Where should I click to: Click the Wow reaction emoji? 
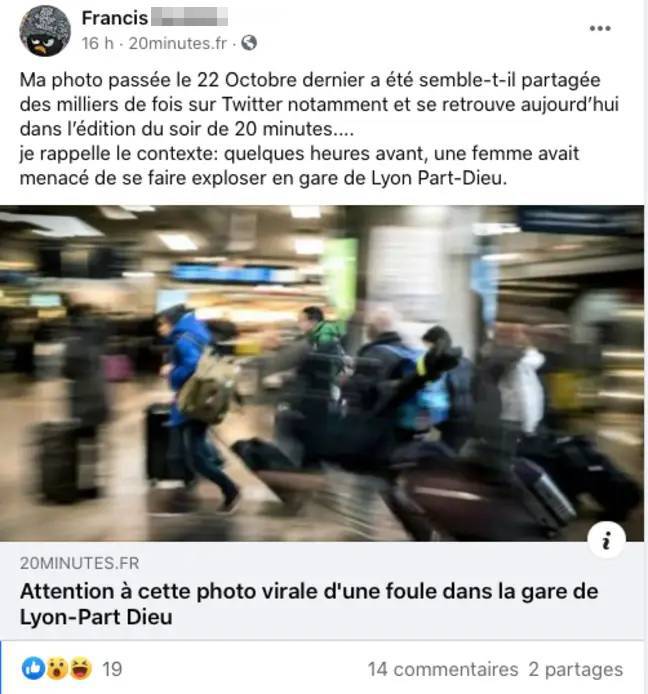(x=57, y=668)
